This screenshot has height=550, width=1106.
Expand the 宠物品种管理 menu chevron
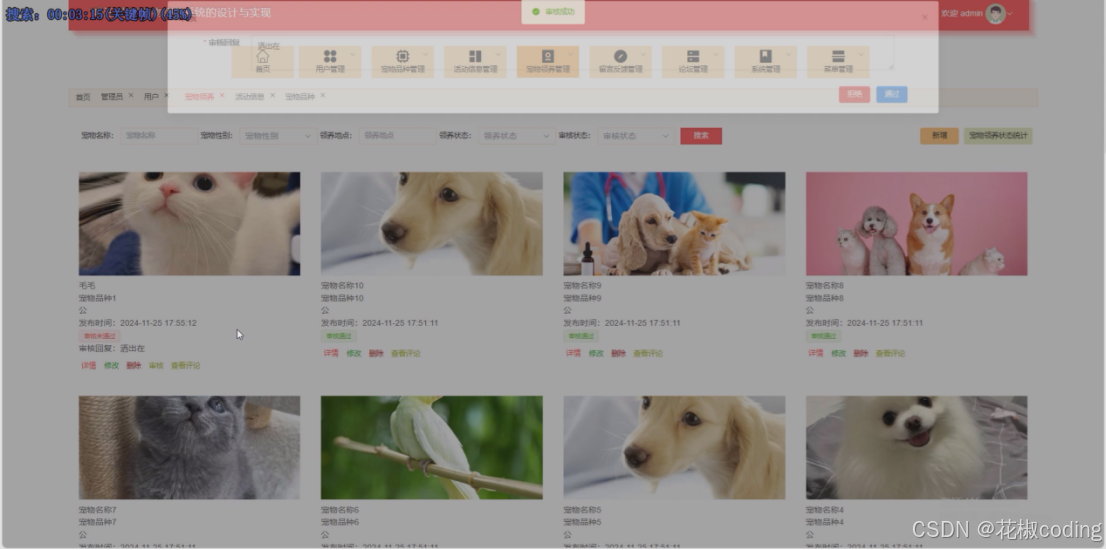pyautogui.click(x=425, y=54)
